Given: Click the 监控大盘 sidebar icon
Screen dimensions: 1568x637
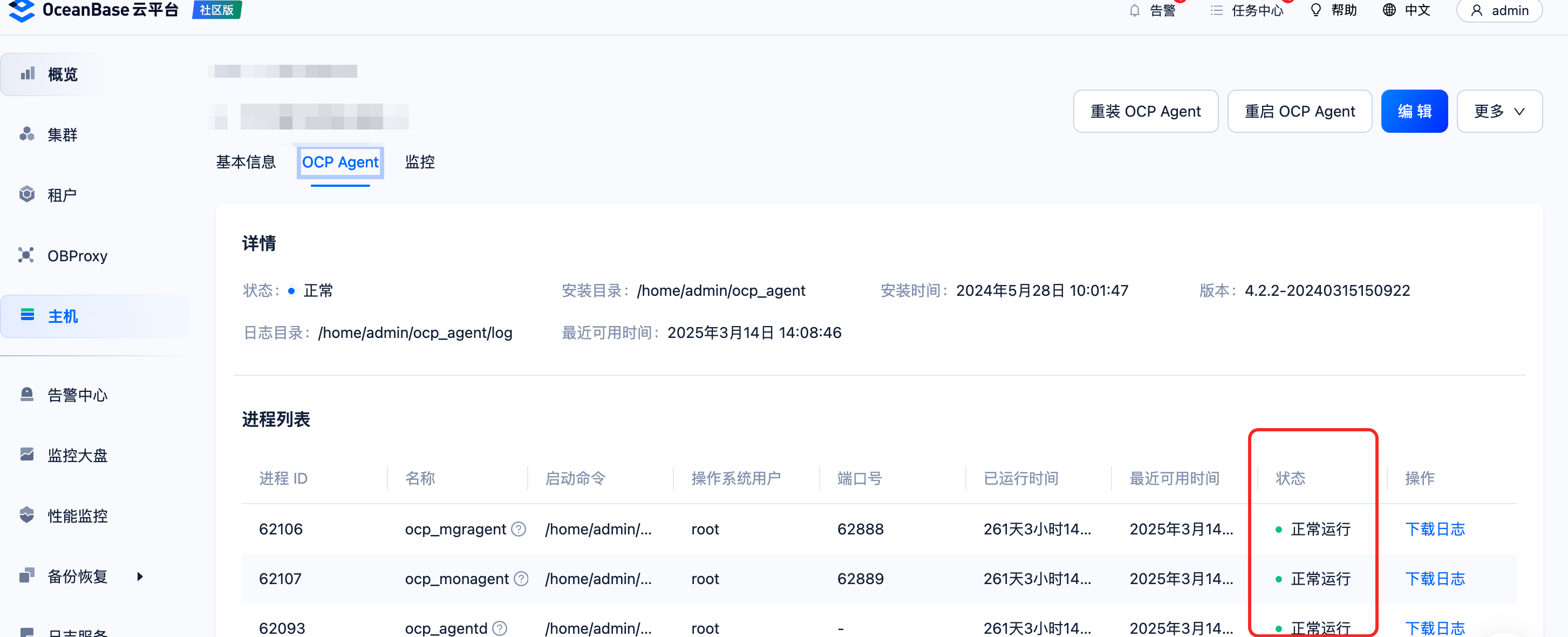Looking at the screenshot, I should (27, 455).
